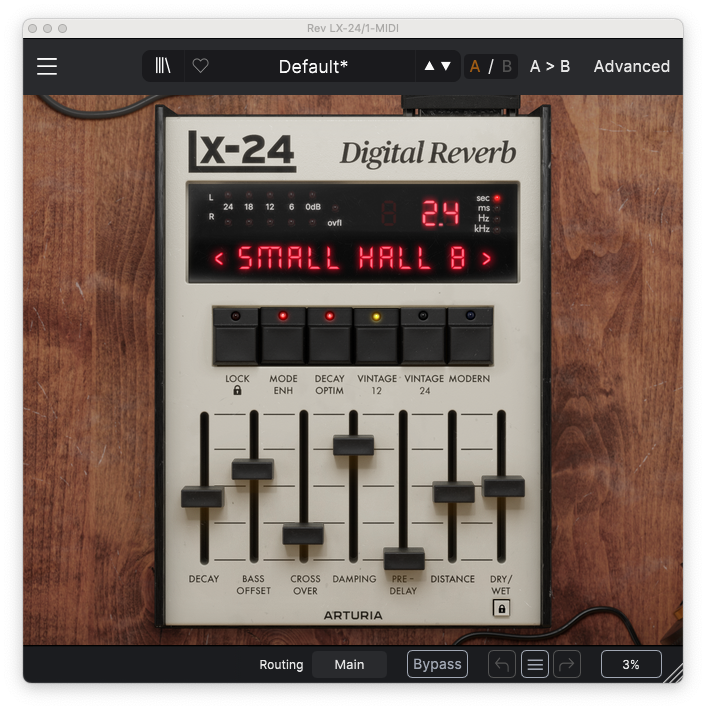
Task: Click the Decay slider handle
Action: pyautogui.click(x=202, y=497)
